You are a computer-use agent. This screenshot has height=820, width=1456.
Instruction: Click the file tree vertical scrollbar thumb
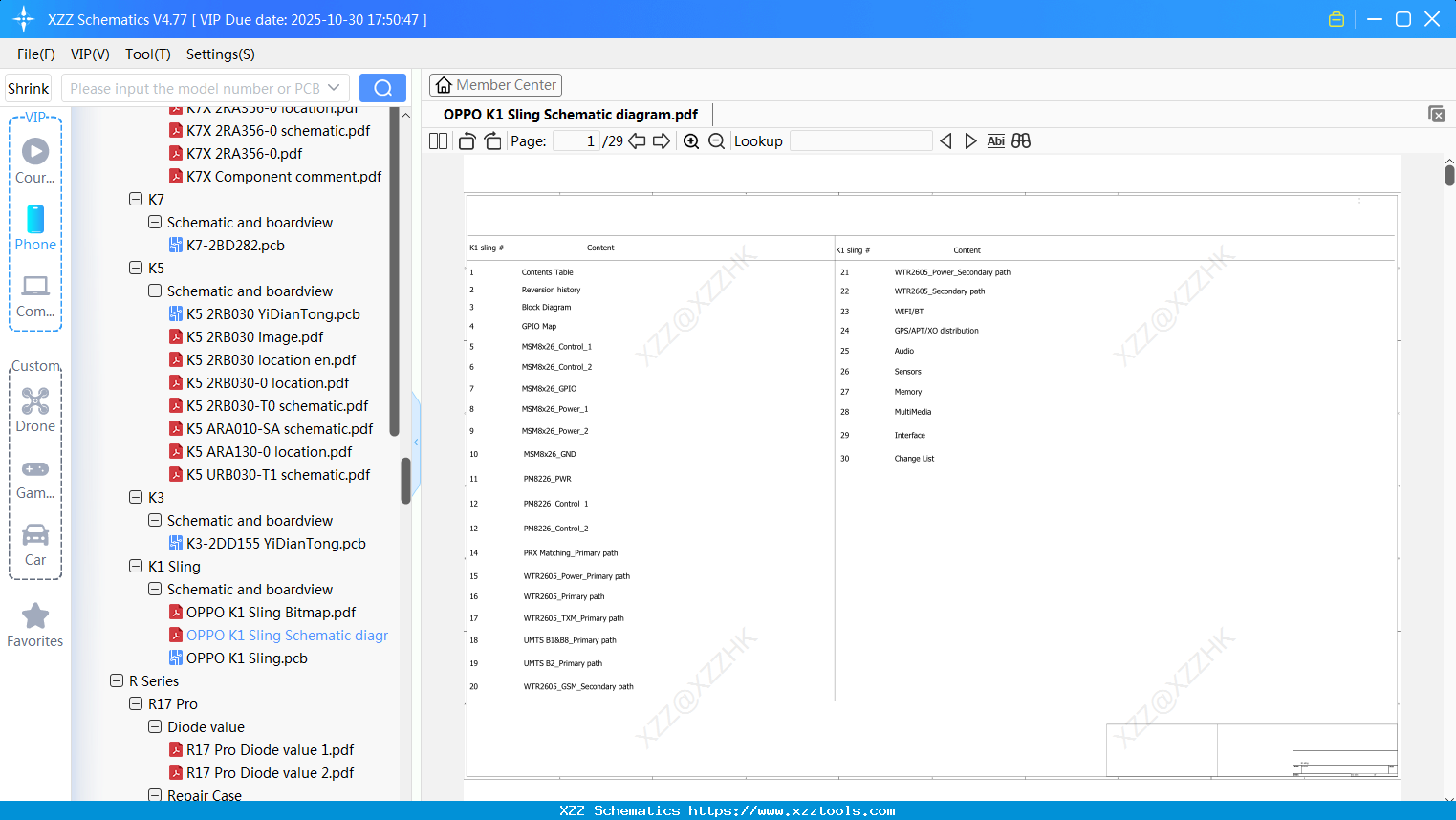[405, 480]
